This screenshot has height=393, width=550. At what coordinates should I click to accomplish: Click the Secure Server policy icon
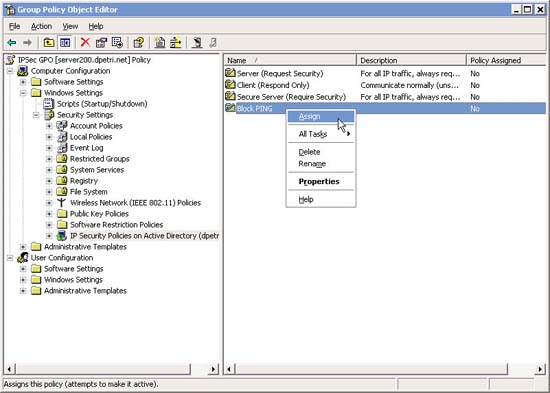coord(230,96)
